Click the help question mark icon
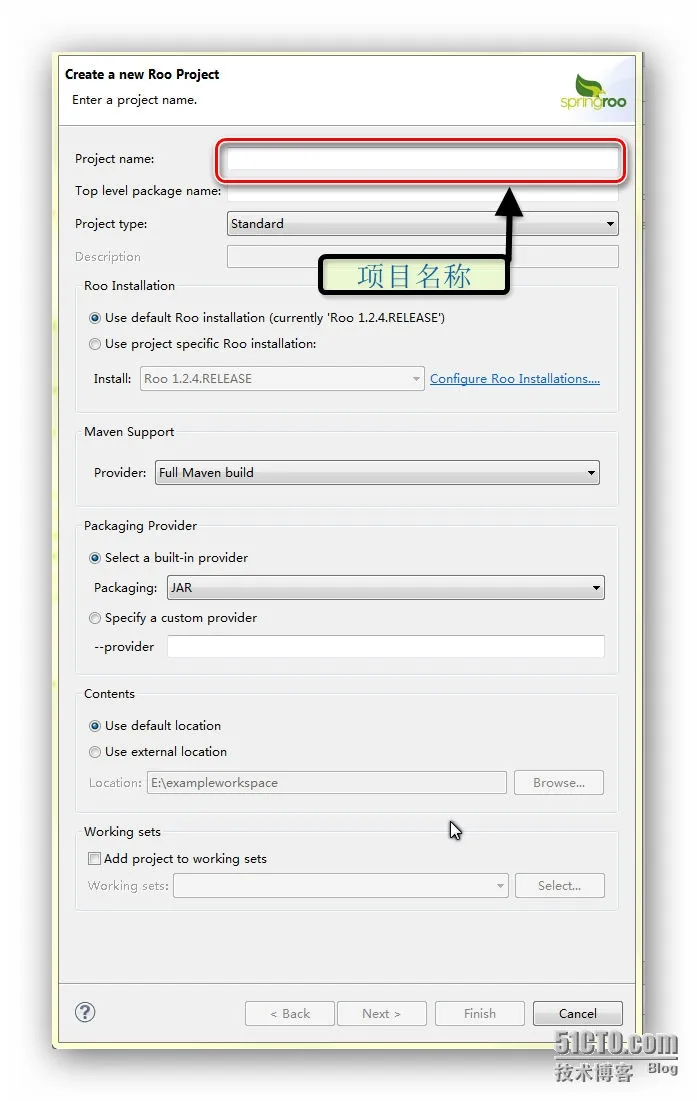The width and height of the screenshot is (697, 1101). pyautogui.click(x=85, y=1012)
